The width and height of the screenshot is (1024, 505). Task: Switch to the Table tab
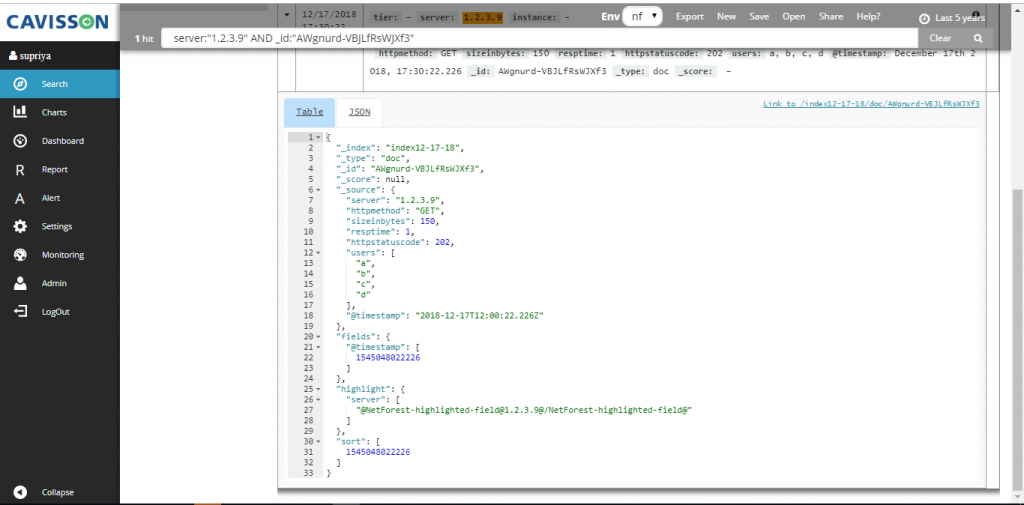[309, 112]
